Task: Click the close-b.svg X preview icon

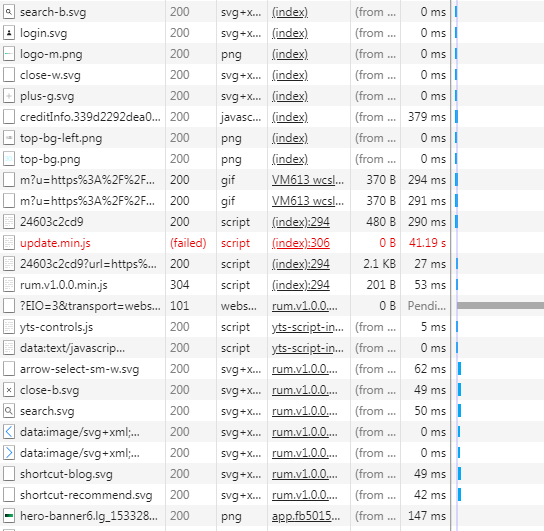Action: [x=9, y=390]
